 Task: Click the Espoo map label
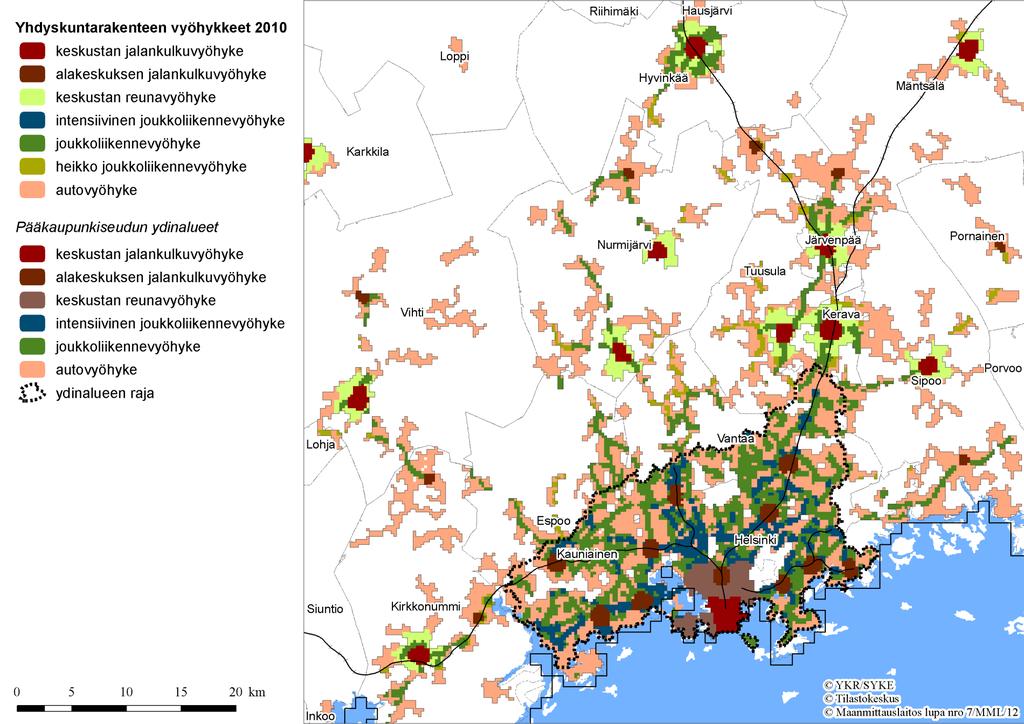(x=553, y=521)
